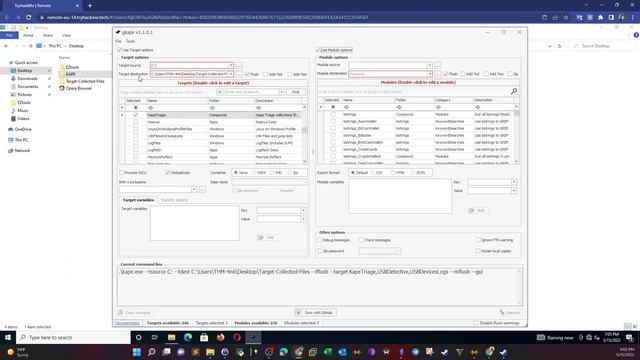Screen dimensions: 640x360
Task: Open filter icon under Targets Description column
Action: point(258,108)
